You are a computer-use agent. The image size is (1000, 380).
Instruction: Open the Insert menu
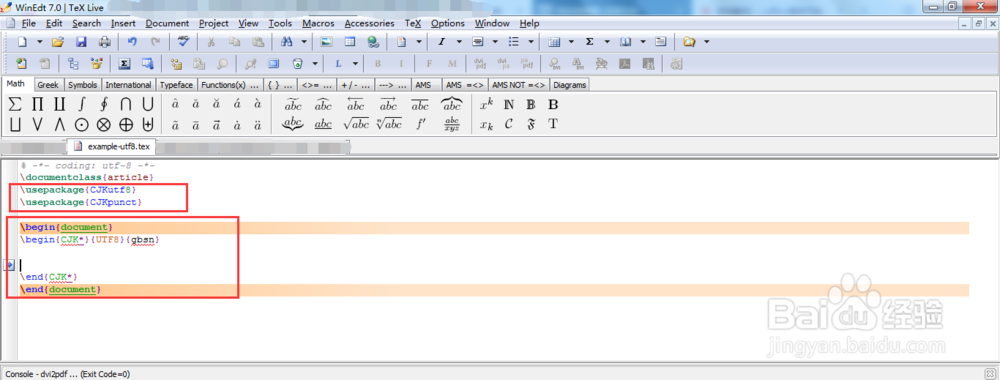(x=123, y=24)
